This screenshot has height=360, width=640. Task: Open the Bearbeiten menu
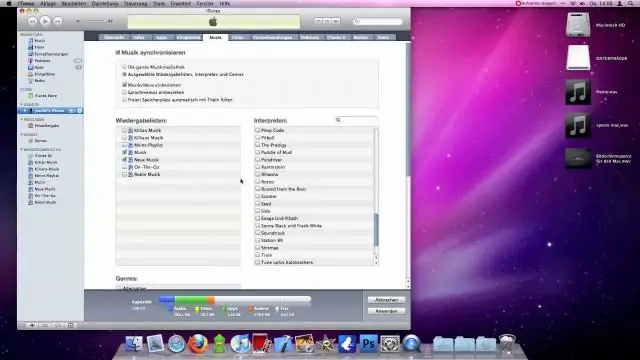(74, 3)
